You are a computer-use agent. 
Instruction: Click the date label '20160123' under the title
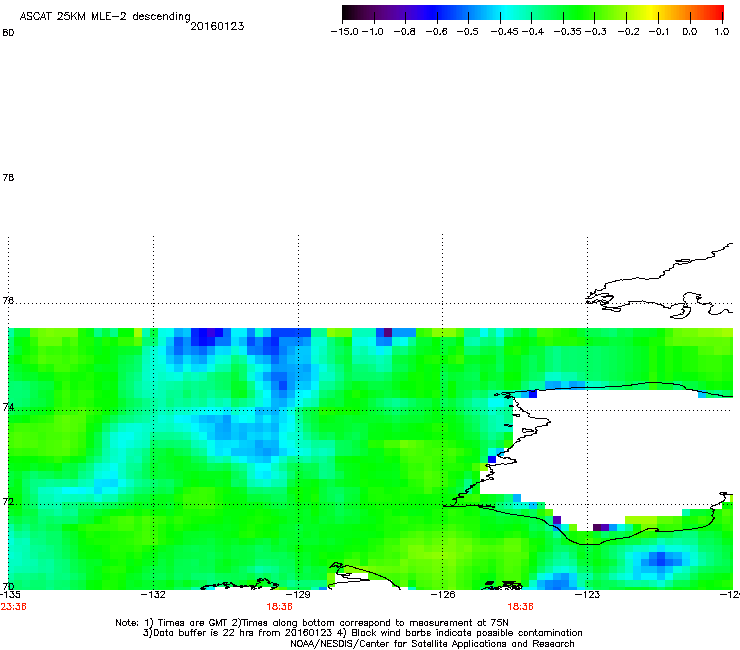coord(217,26)
